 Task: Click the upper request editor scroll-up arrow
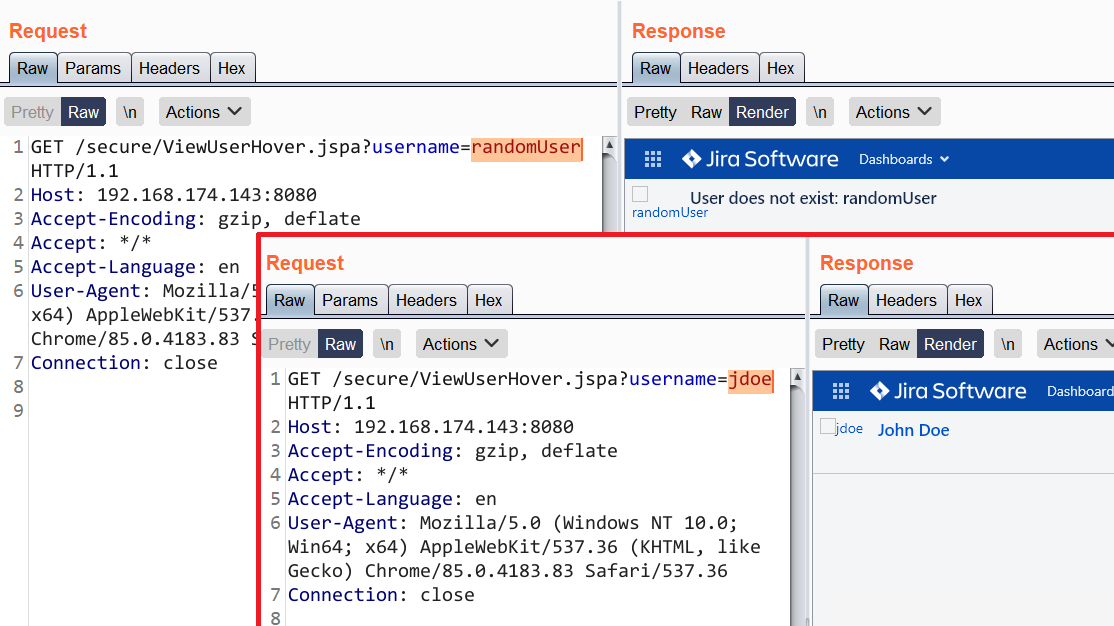609,145
